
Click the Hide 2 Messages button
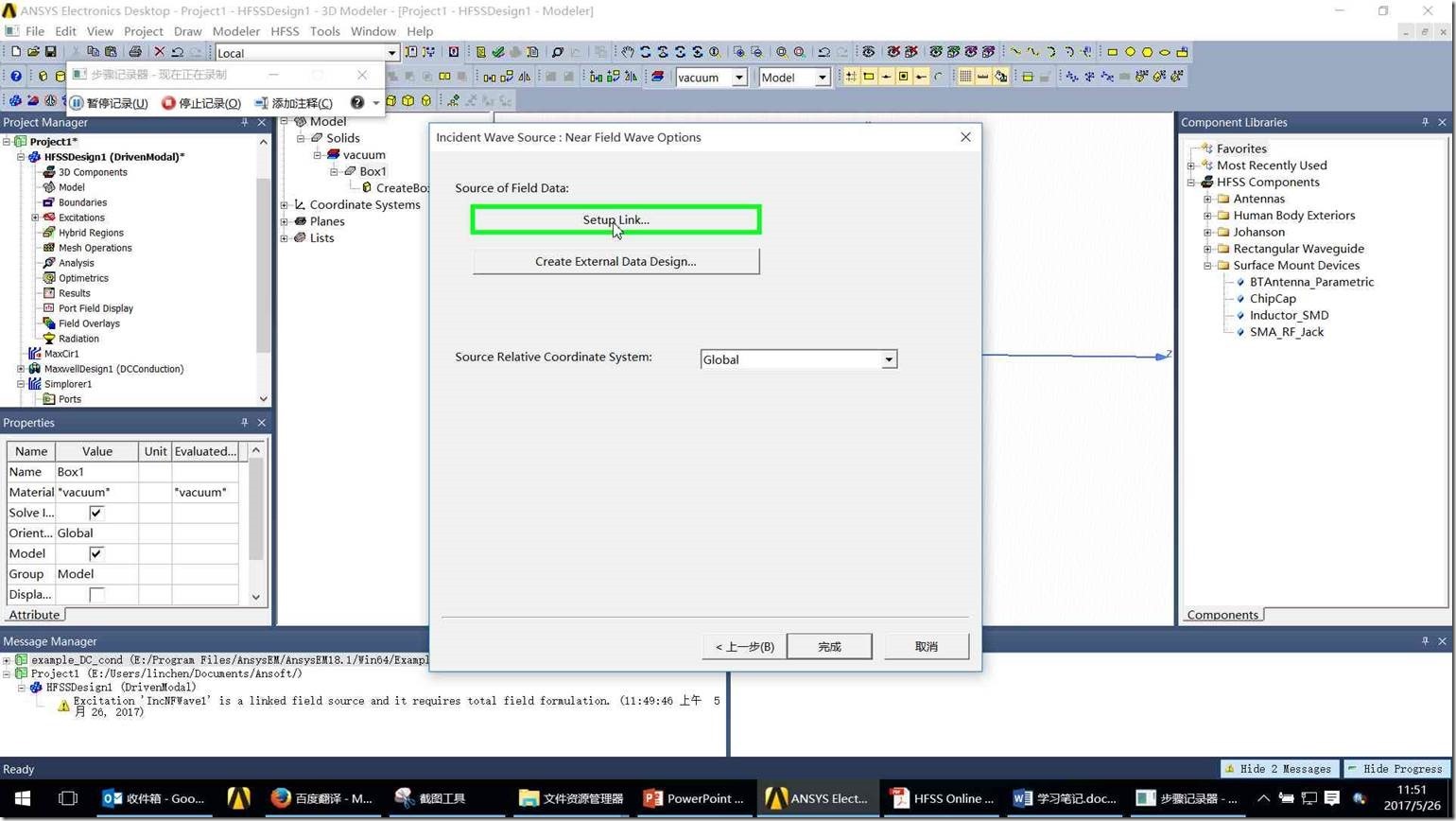click(x=1280, y=769)
